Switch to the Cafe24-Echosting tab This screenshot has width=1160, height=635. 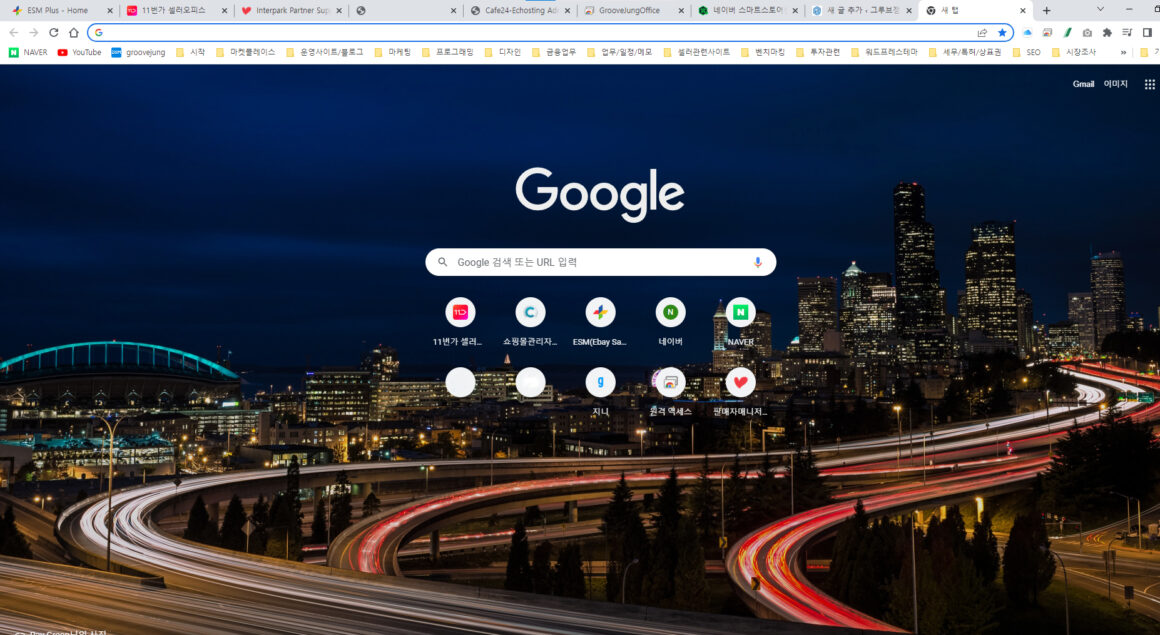pos(515,10)
